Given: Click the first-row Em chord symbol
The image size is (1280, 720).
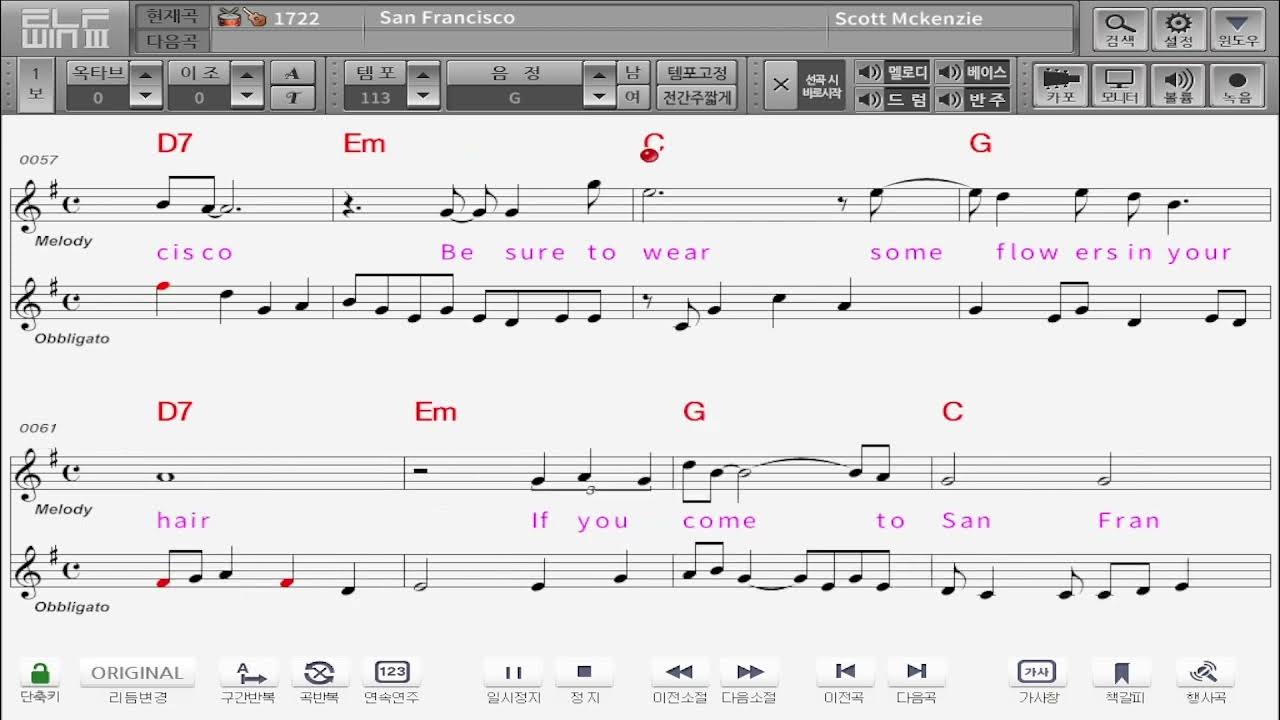Looking at the screenshot, I should click(x=364, y=143).
